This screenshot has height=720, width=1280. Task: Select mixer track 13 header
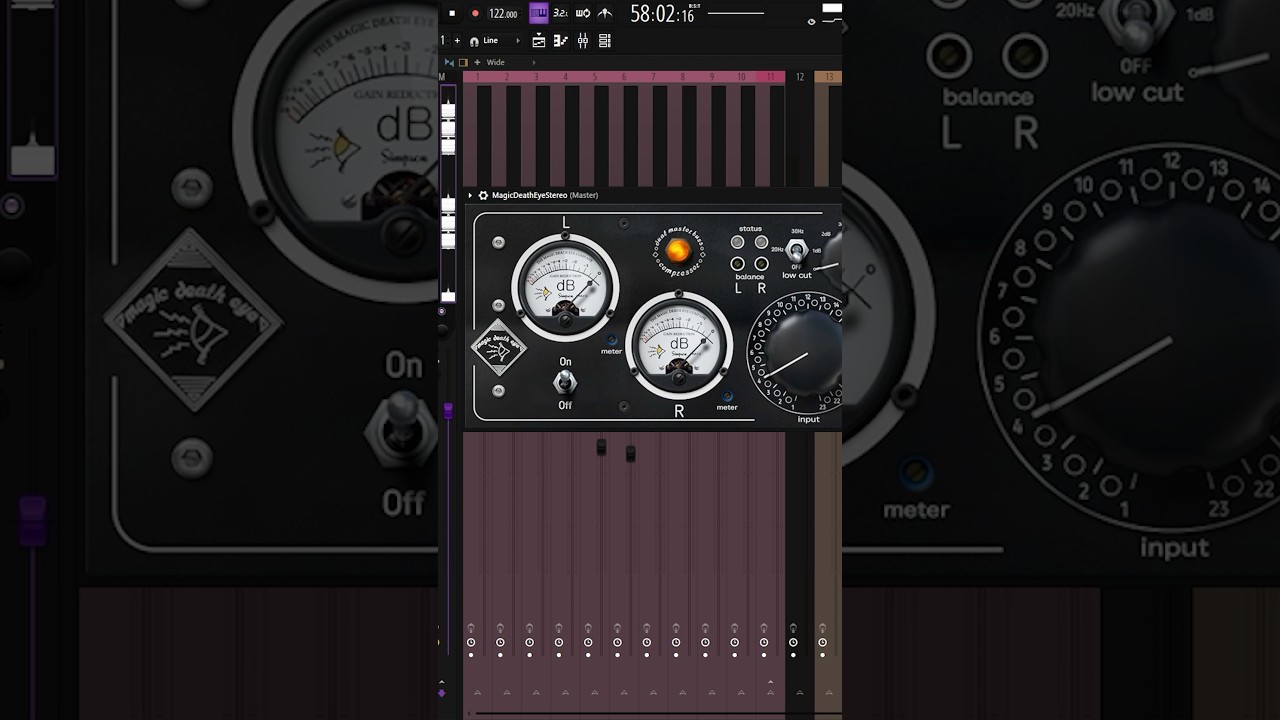(x=828, y=77)
